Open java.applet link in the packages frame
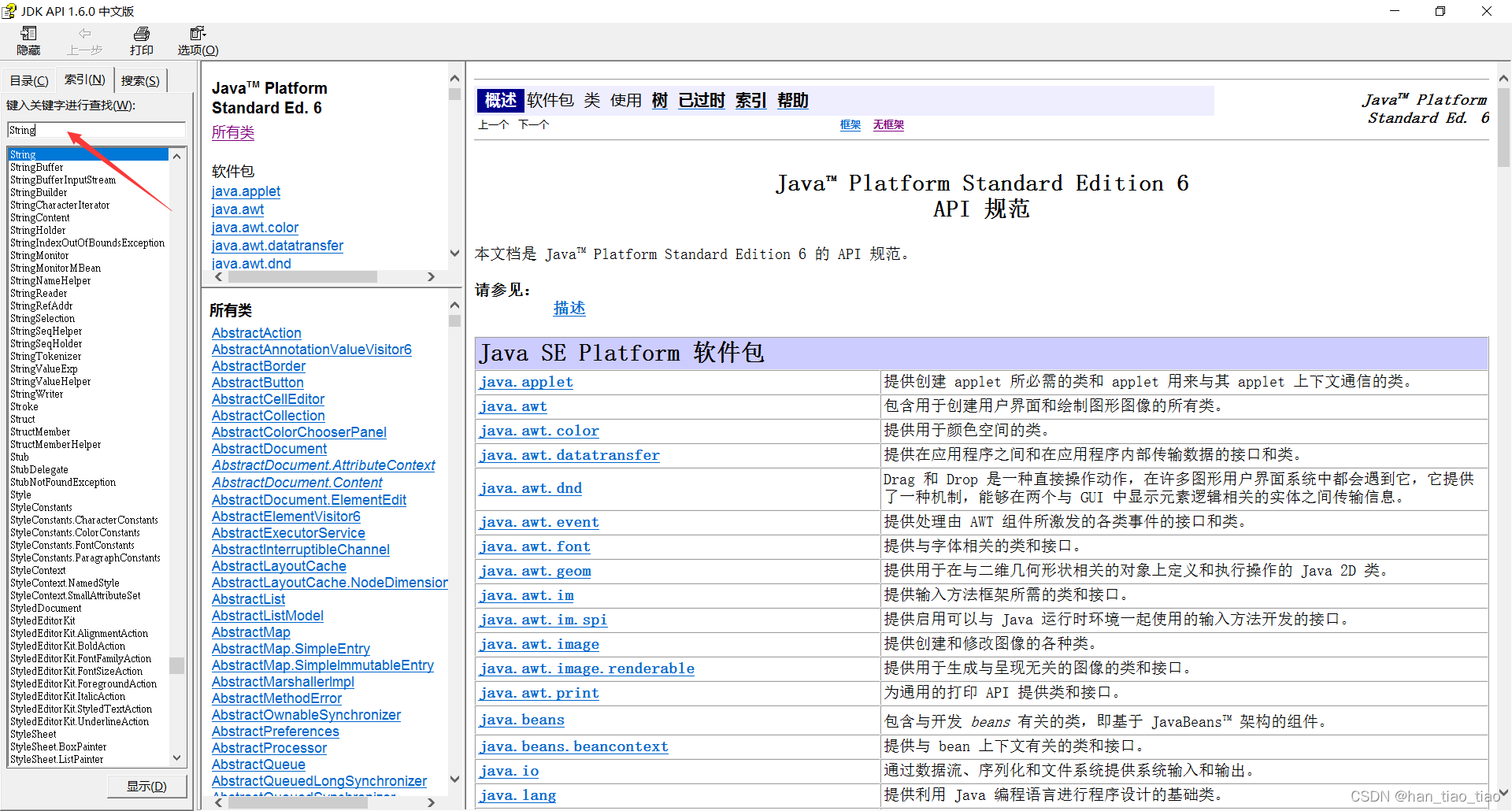Image resolution: width=1512 pixels, height=811 pixels. [246, 191]
